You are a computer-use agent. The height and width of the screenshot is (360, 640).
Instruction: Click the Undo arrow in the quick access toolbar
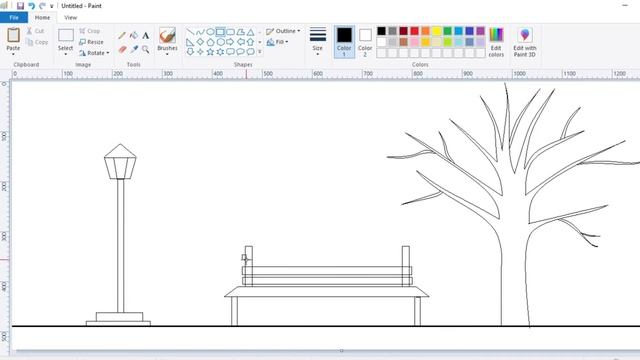(31, 6)
